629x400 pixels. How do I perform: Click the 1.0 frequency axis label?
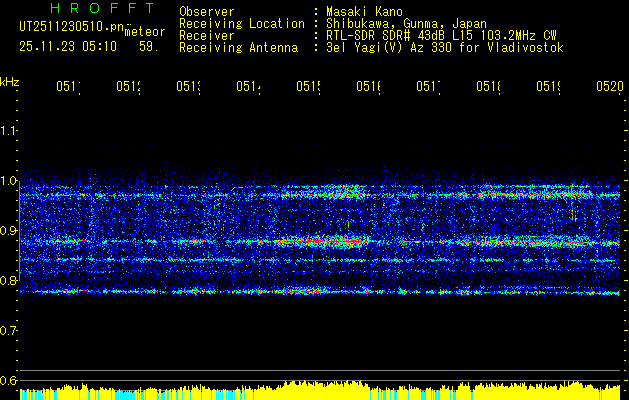[8, 181]
